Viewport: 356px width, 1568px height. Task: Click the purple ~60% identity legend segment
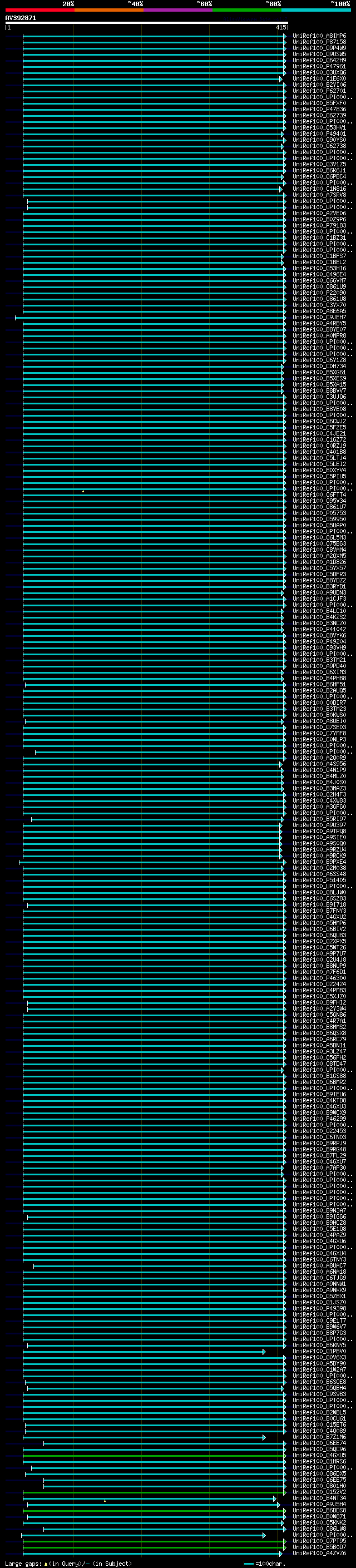[x=177, y=10]
